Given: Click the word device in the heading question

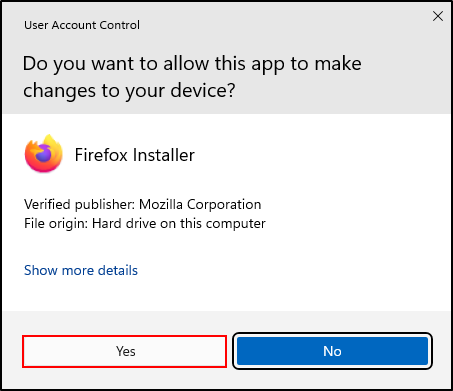Looking at the screenshot, I should (x=203, y=91).
